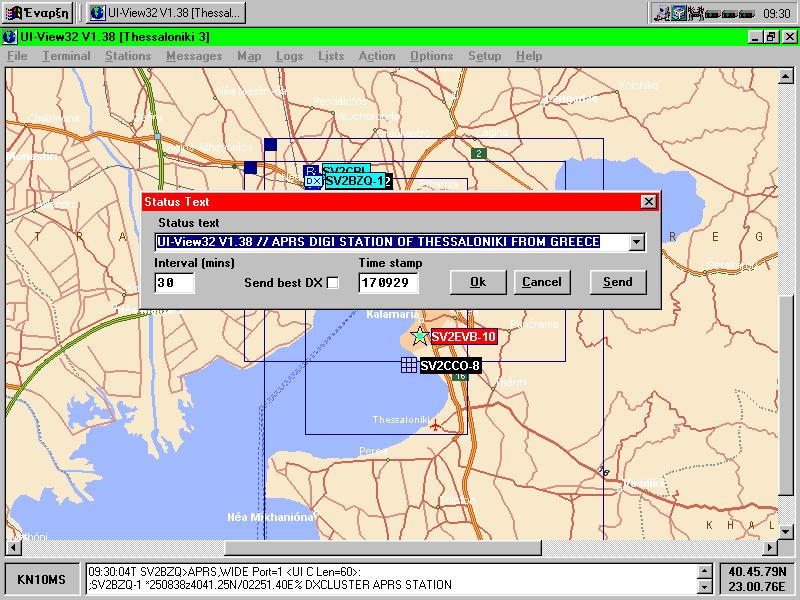
Task: Open the Setup menu
Action: tap(484, 56)
